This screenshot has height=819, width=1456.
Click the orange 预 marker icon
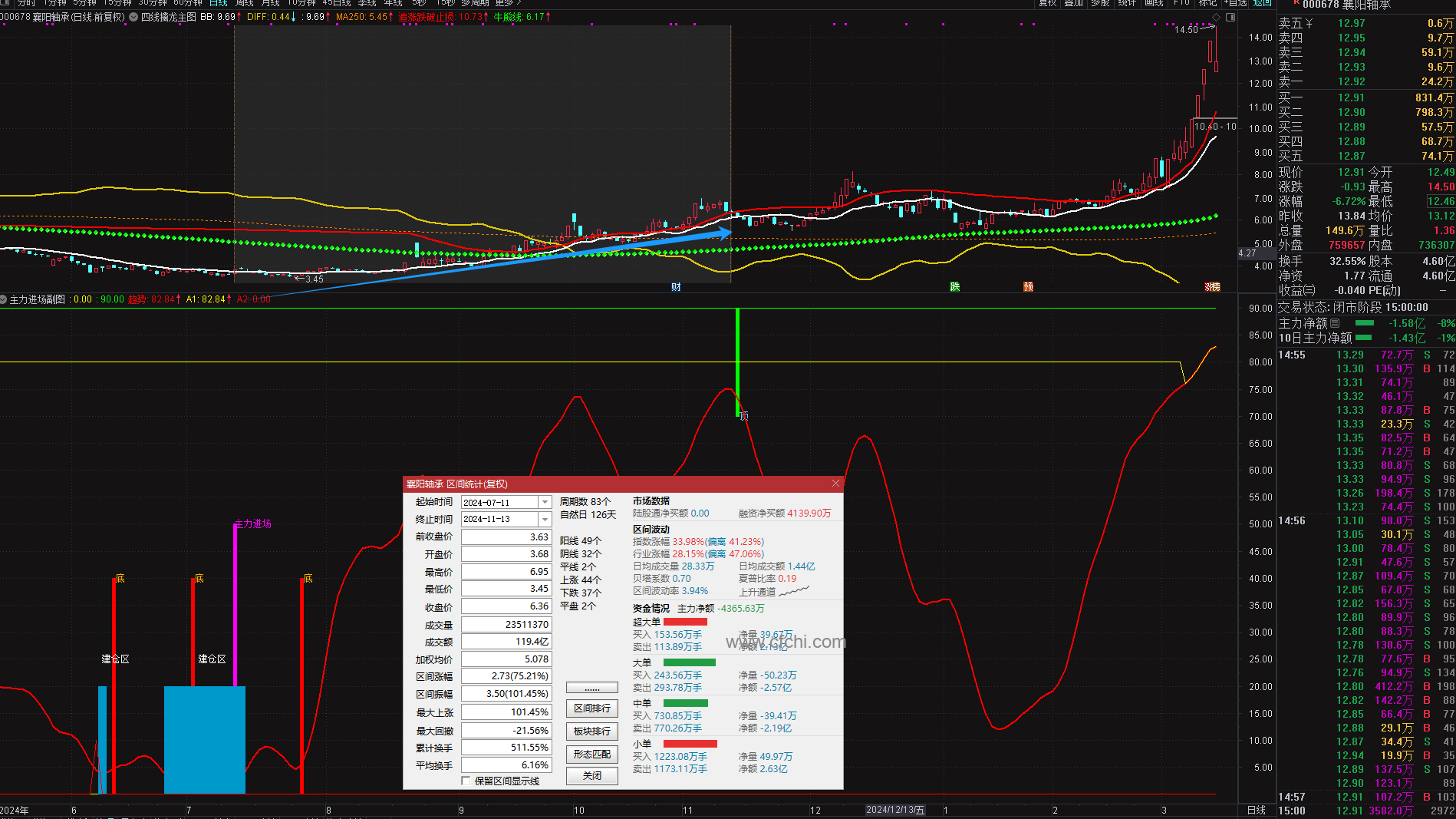(1028, 287)
